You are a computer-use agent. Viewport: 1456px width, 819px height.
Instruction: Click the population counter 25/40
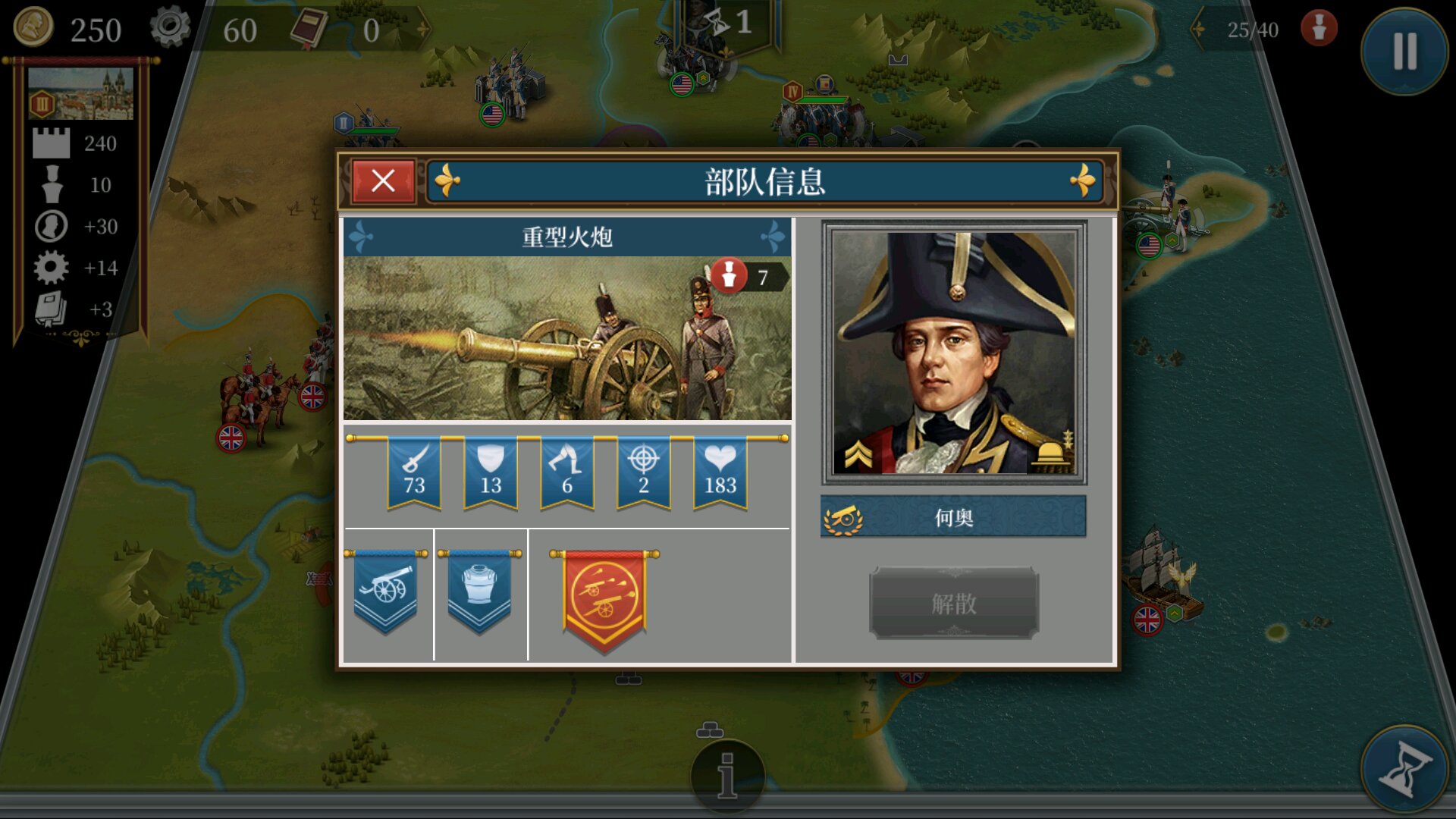(x=1252, y=30)
